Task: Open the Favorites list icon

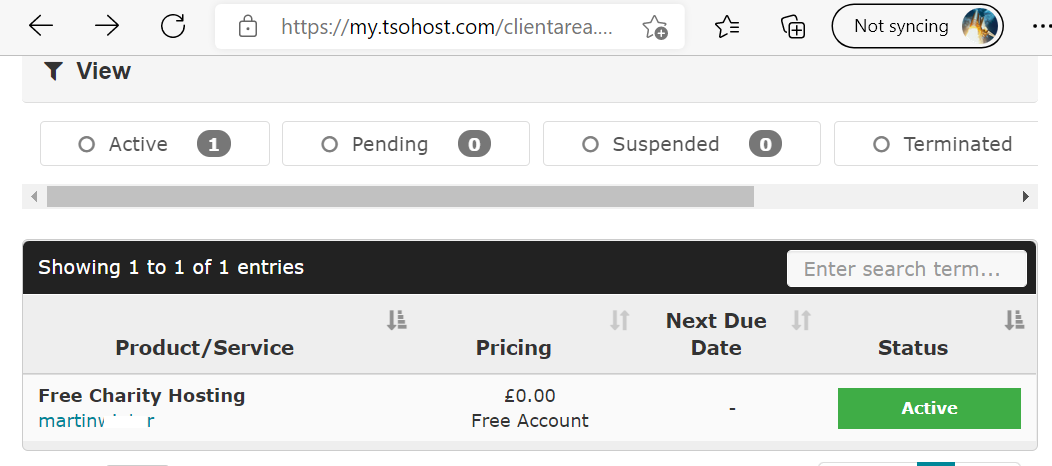Action: click(727, 27)
